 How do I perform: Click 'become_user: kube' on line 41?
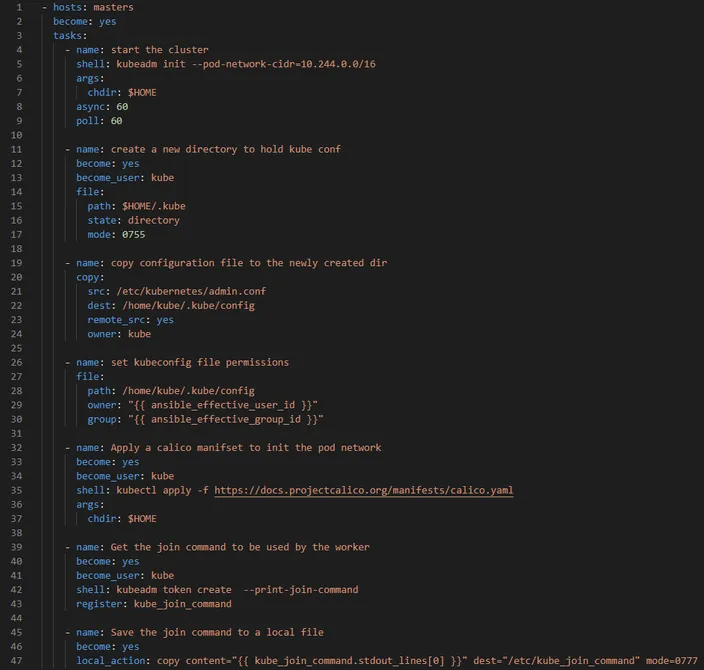(x=125, y=575)
